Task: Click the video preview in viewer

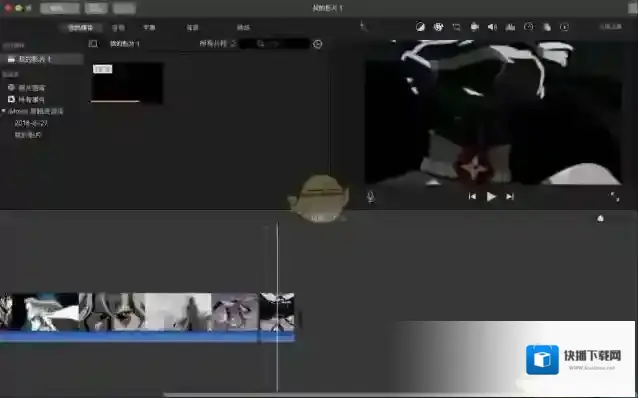Action: tap(493, 112)
